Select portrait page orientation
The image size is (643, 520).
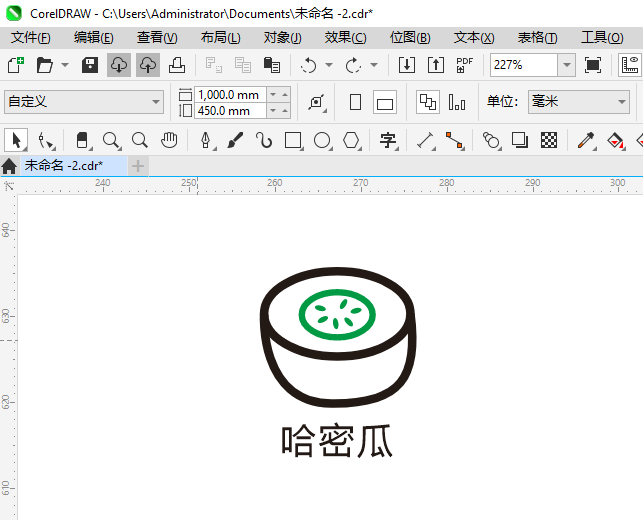pyautogui.click(x=356, y=102)
